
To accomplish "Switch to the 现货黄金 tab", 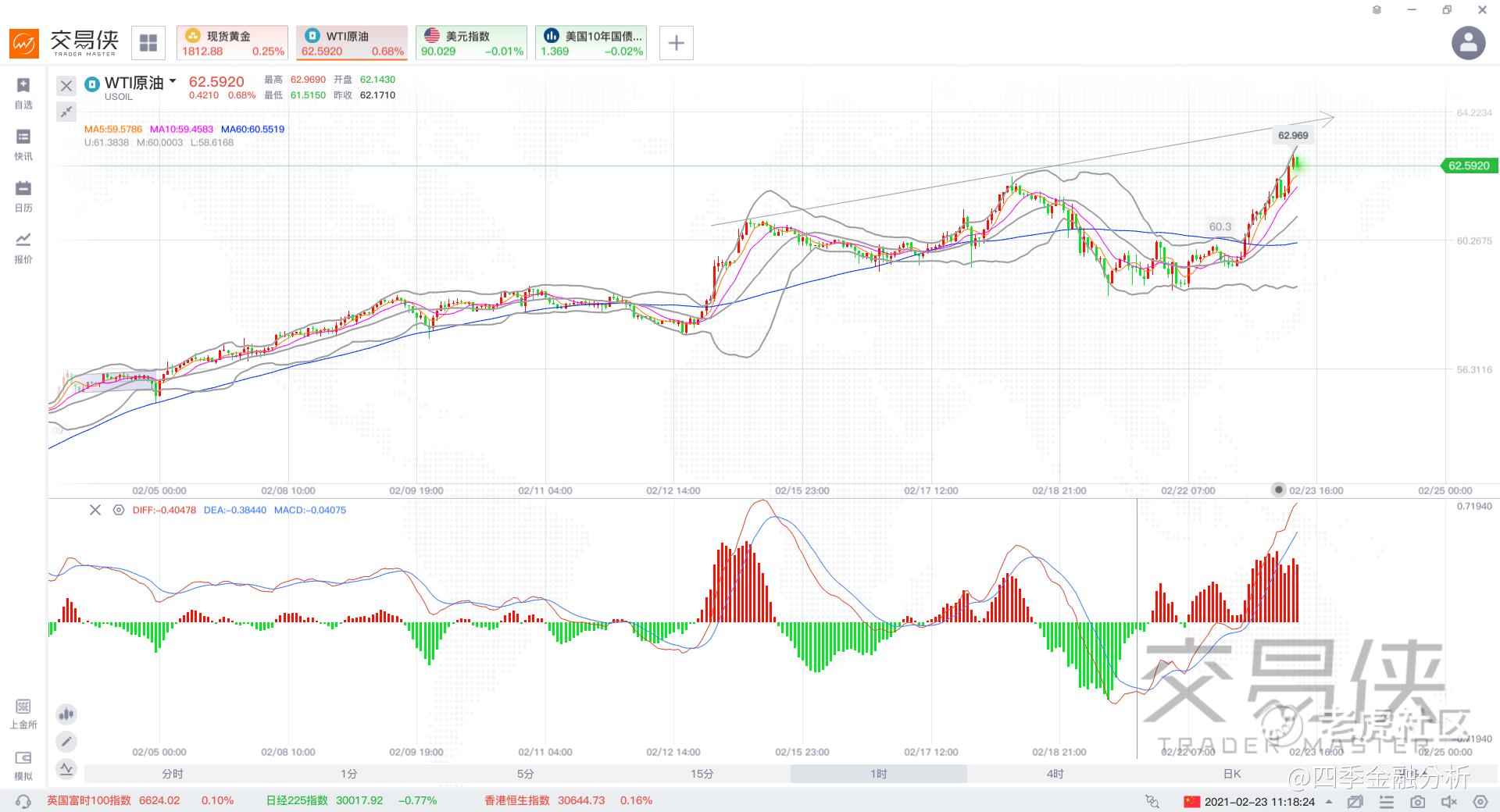I will tap(232, 43).
